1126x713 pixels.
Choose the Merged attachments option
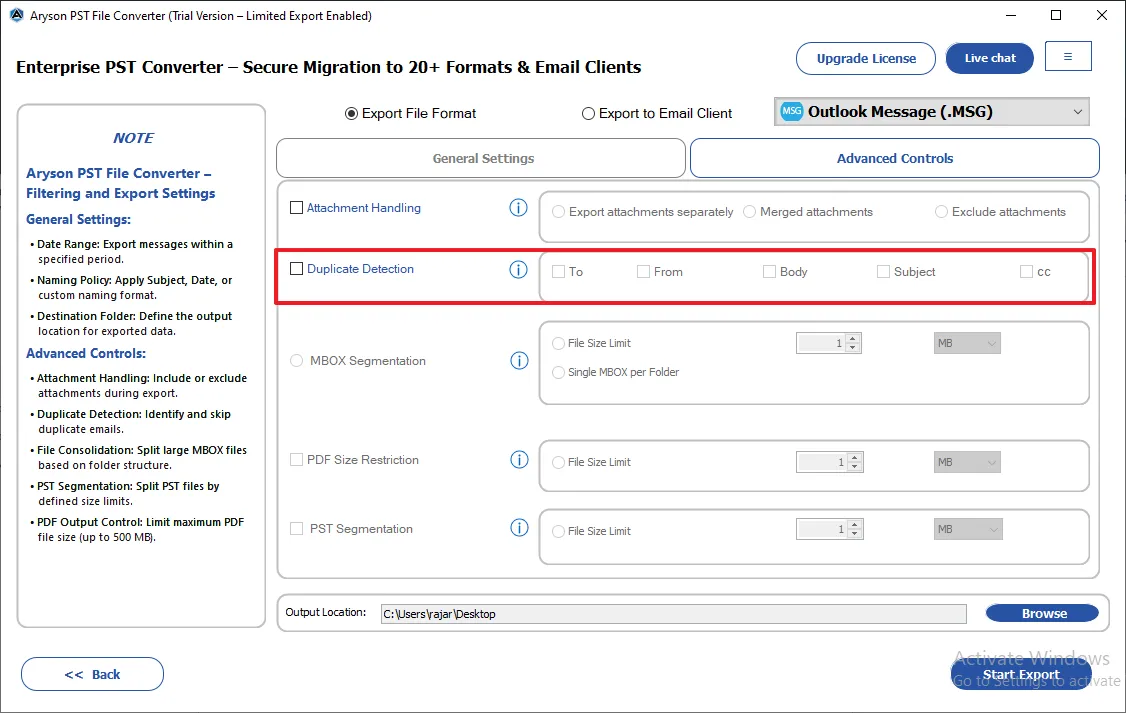(749, 212)
